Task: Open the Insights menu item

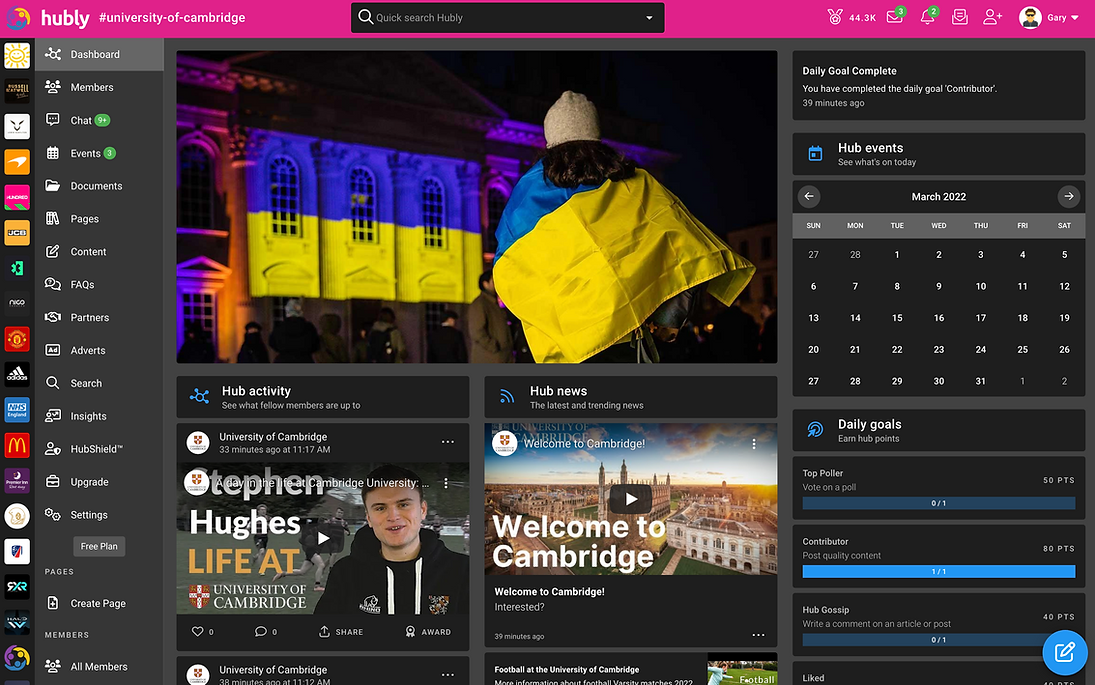Action: point(99,415)
